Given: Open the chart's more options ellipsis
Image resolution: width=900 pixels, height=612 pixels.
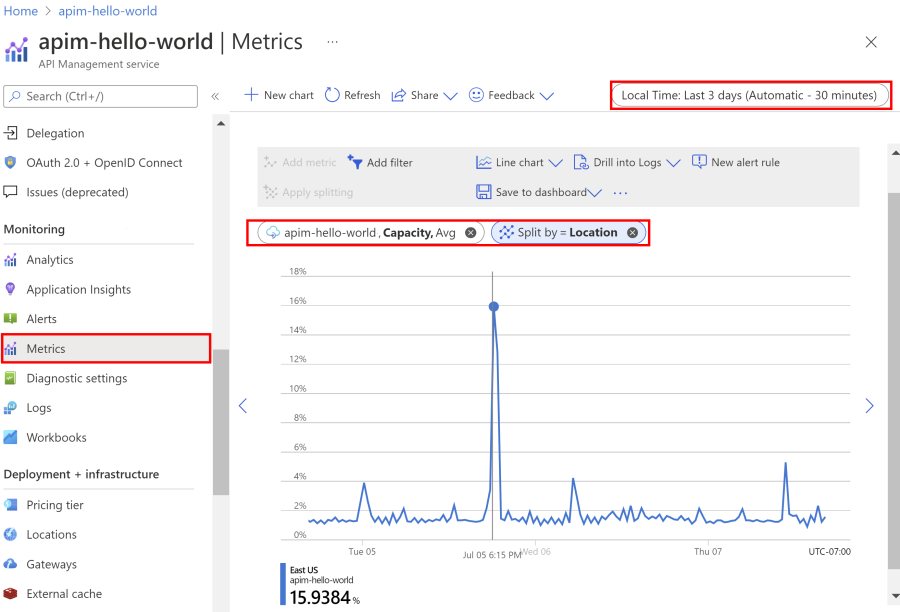Looking at the screenshot, I should (x=621, y=192).
